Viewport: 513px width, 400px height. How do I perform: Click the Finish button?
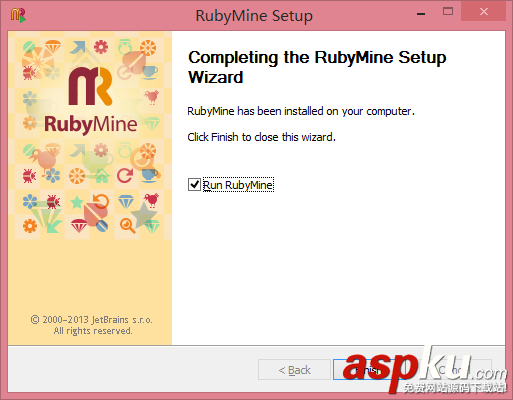click(369, 370)
